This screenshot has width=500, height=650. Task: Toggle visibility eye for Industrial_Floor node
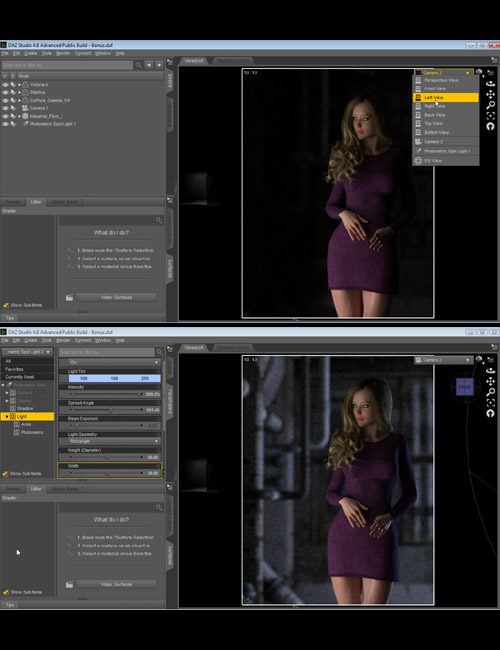coord(5,116)
